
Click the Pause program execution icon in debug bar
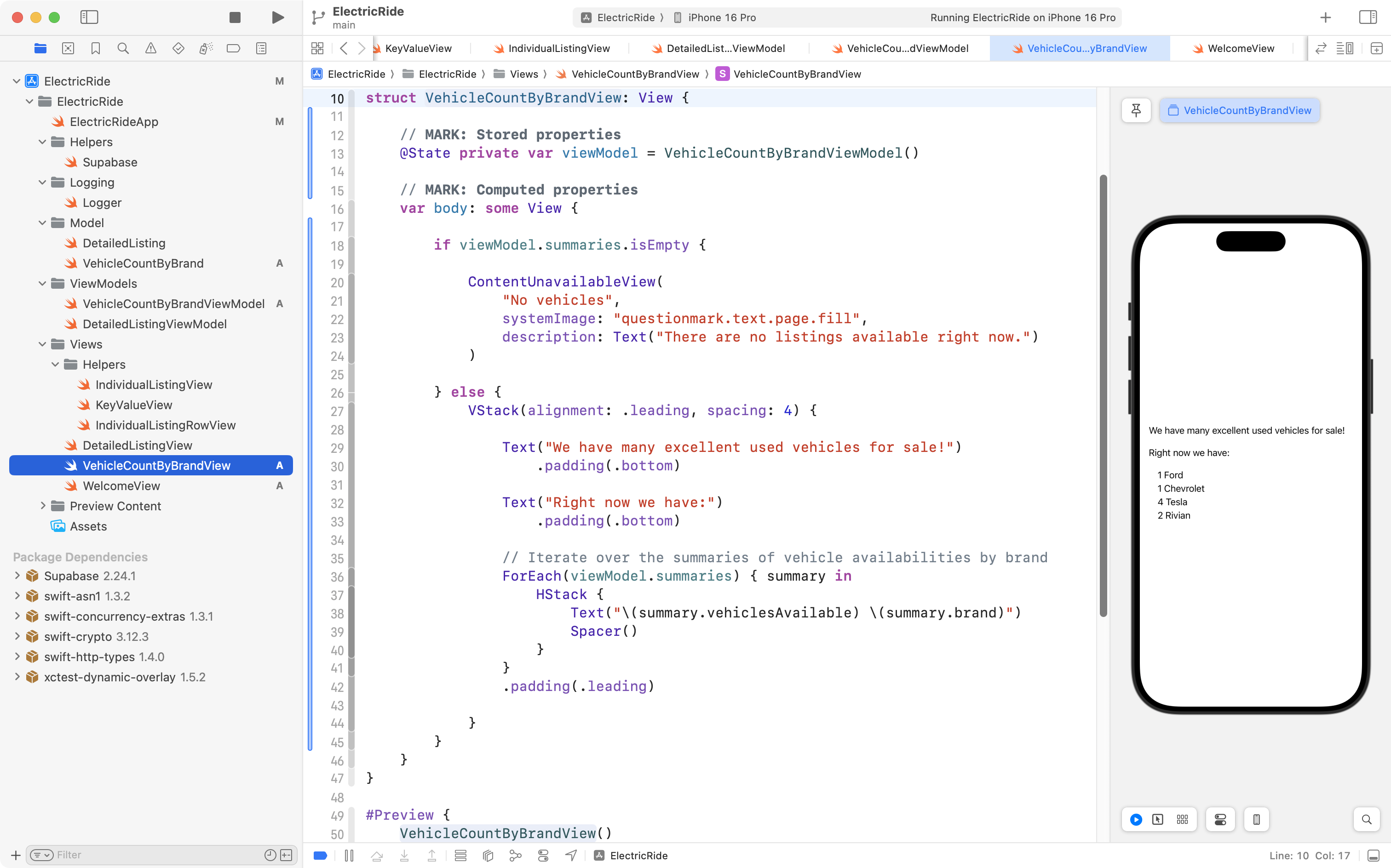[349, 856]
